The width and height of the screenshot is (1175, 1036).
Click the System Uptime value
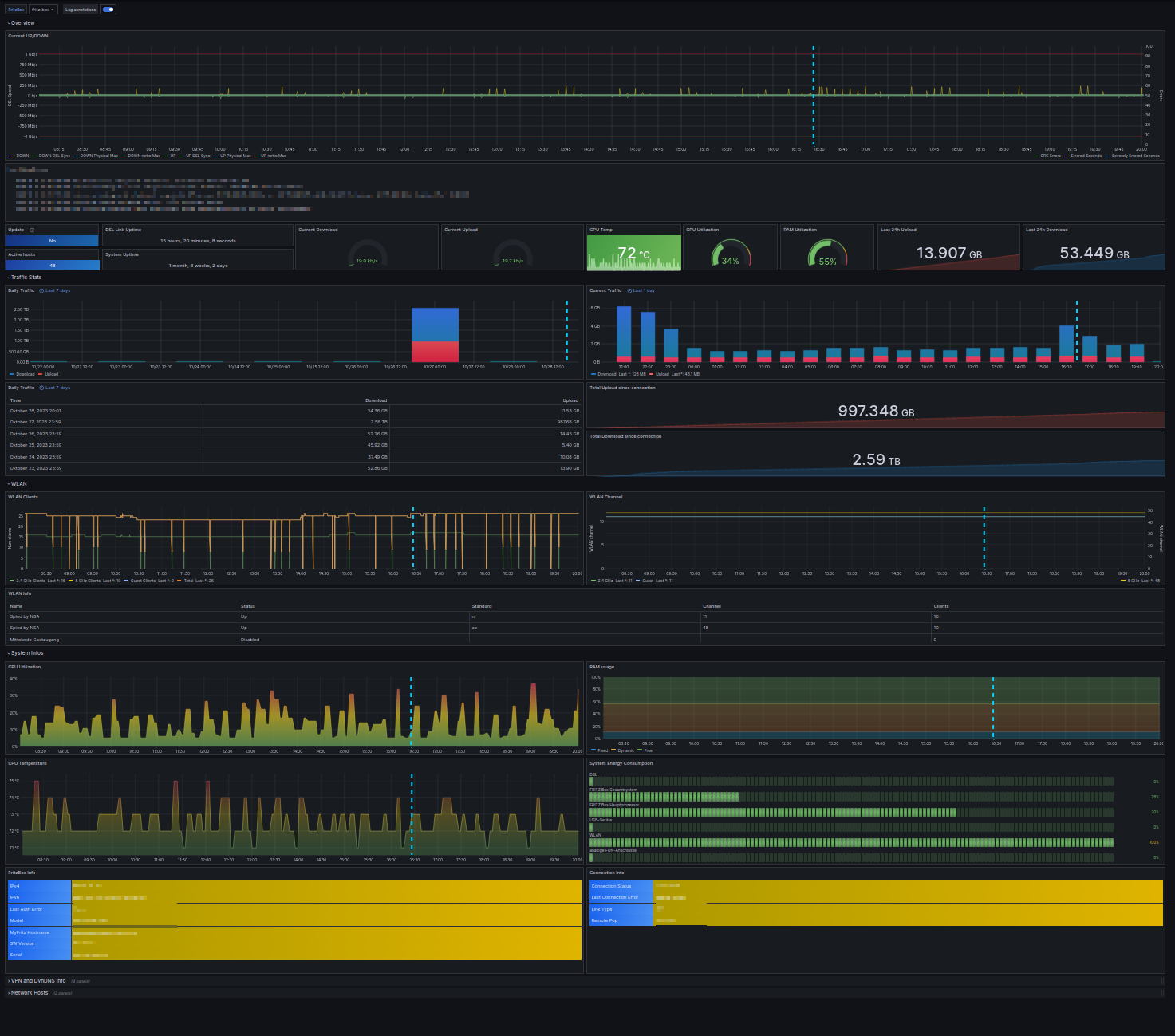pos(198,266)
